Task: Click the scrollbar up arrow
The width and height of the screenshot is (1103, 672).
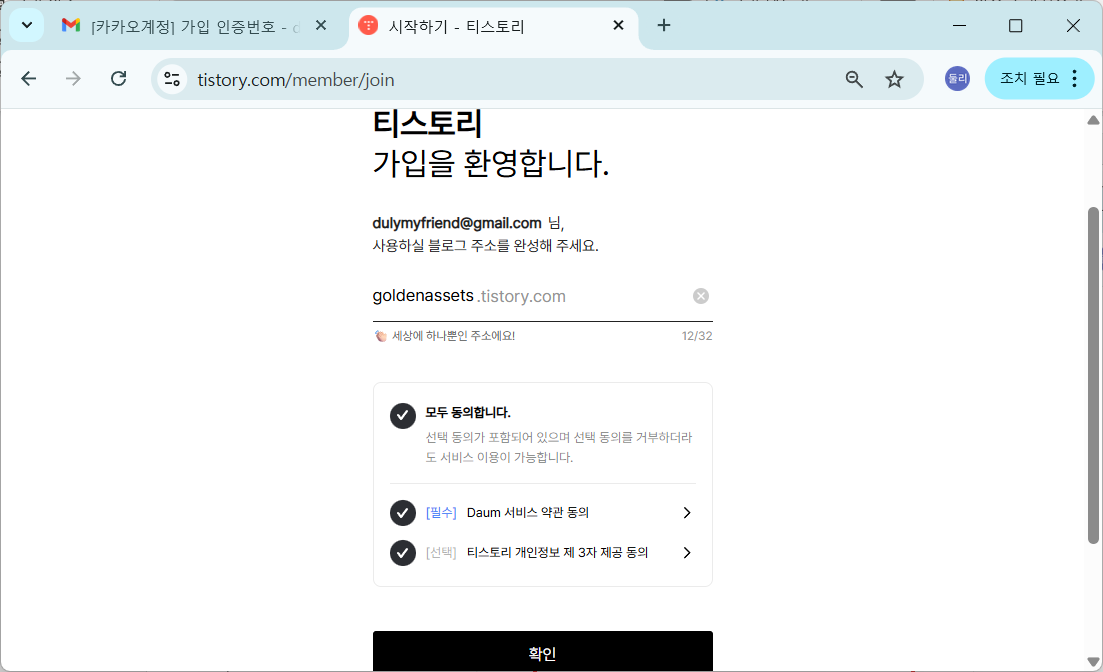Action: [x=1092, y=120]
